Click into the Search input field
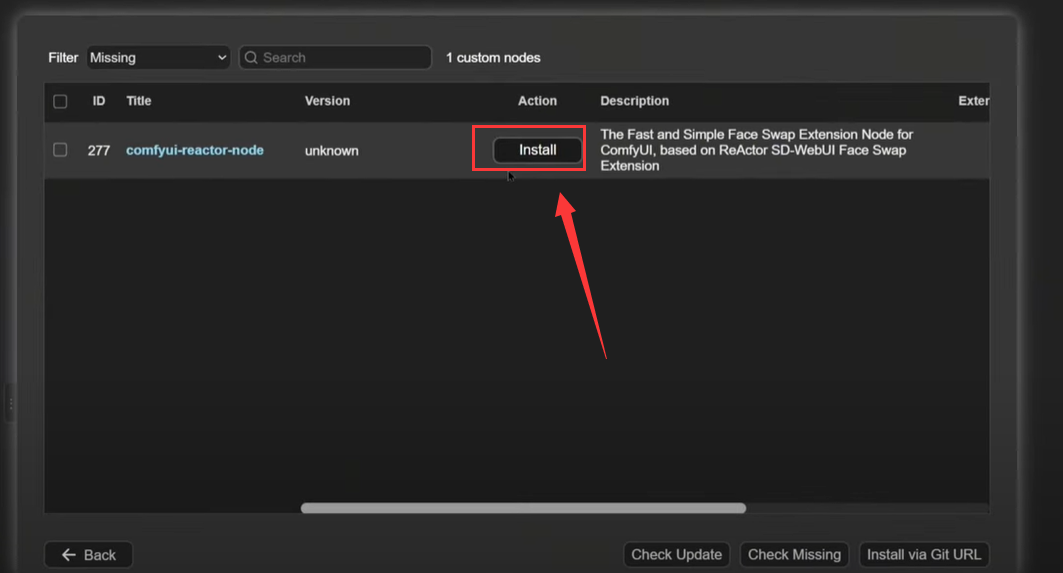The width and height of the screenshot is (1063, 573). point(335,58)
